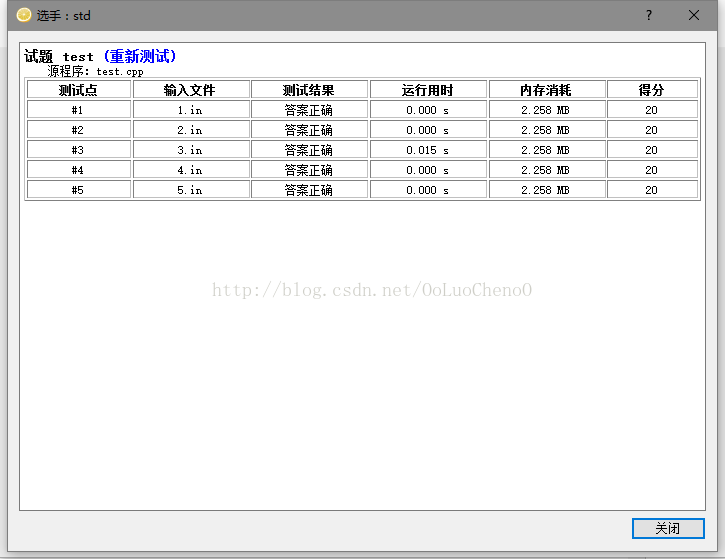The height and width of the screenshot is (559, 725).
Task: Select test point #2 cell
Action: coord(79,130)
